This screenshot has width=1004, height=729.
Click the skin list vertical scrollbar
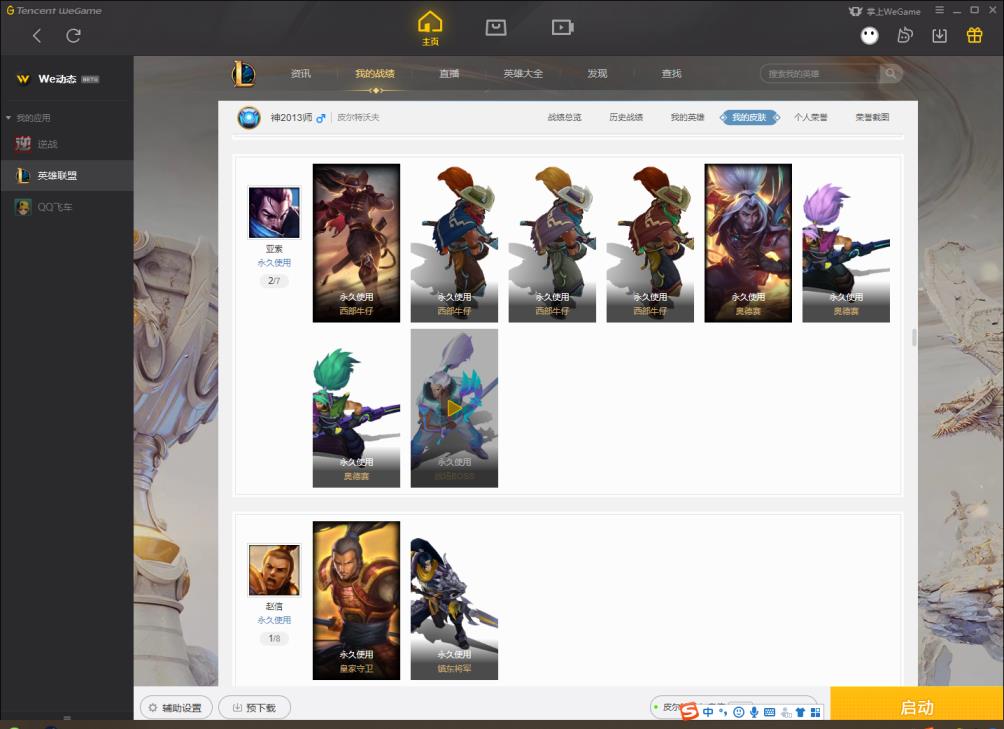pos(914,337)
